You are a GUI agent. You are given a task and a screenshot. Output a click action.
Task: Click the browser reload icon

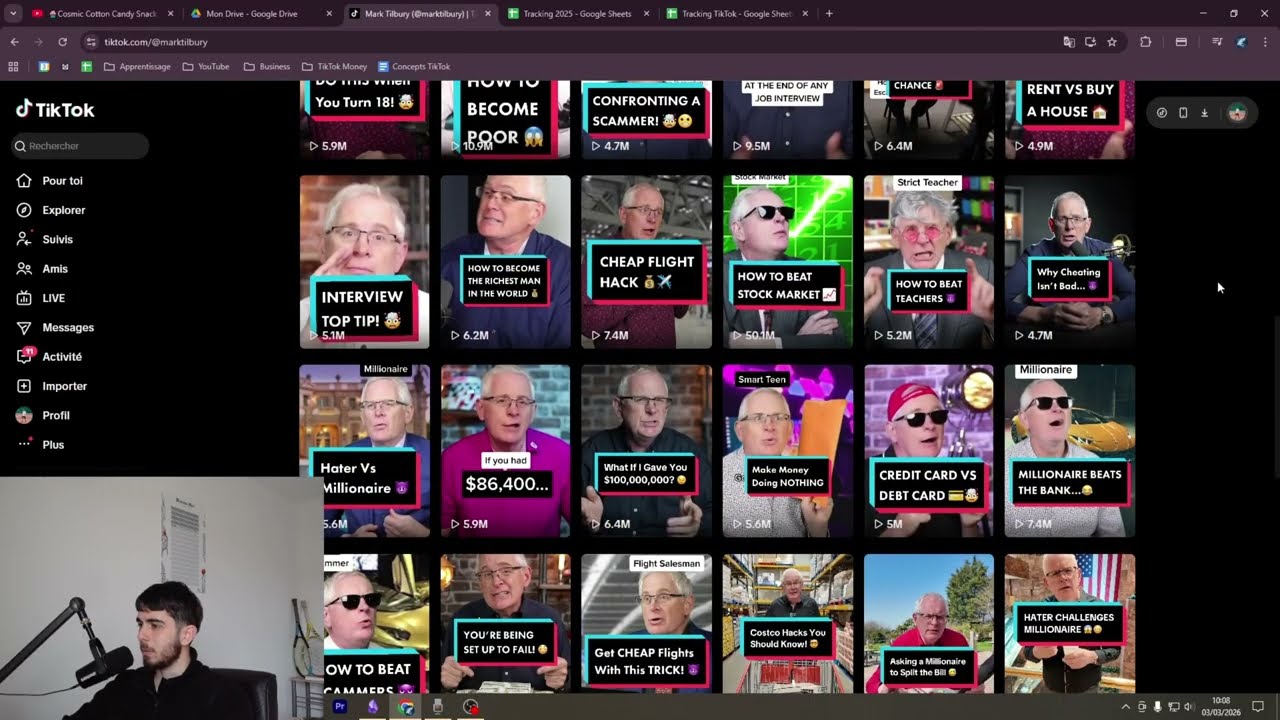pos(62,42)
